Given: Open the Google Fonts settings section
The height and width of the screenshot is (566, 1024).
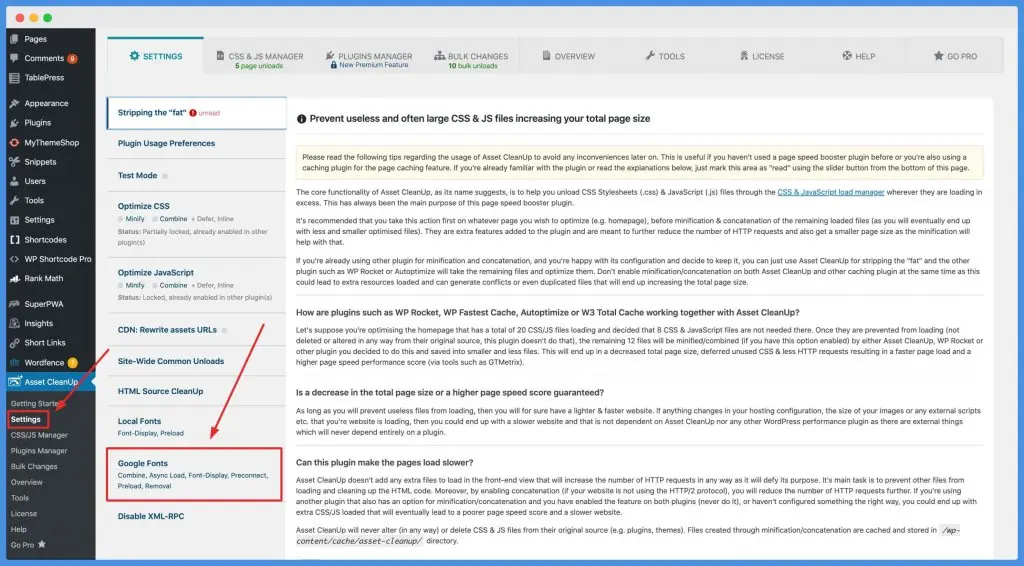Looking at the screenshot, I should (194, 474).
